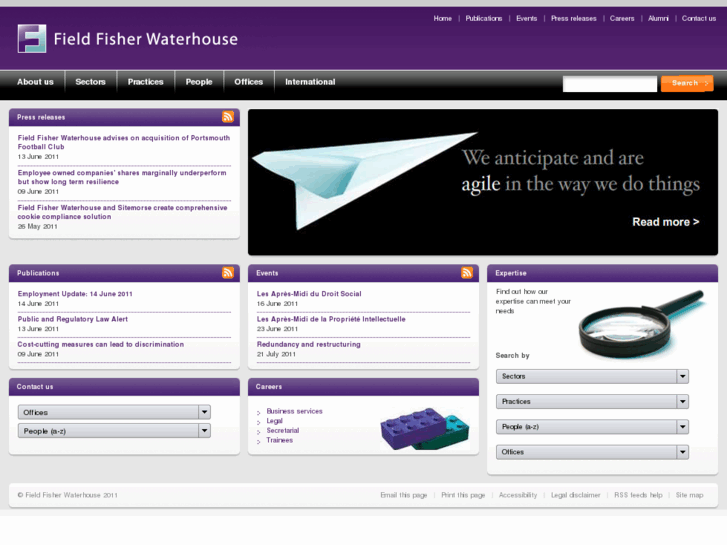Open Cost-cutting measures can lead to discrimination
727x545 pixels.
point(101,344)
